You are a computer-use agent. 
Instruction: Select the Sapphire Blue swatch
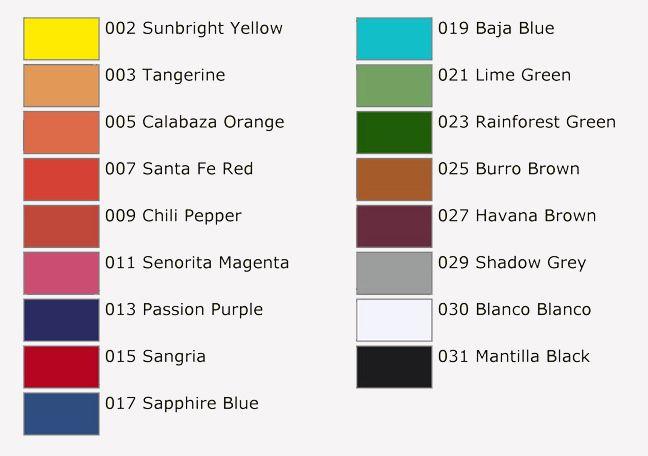(61, 414)
